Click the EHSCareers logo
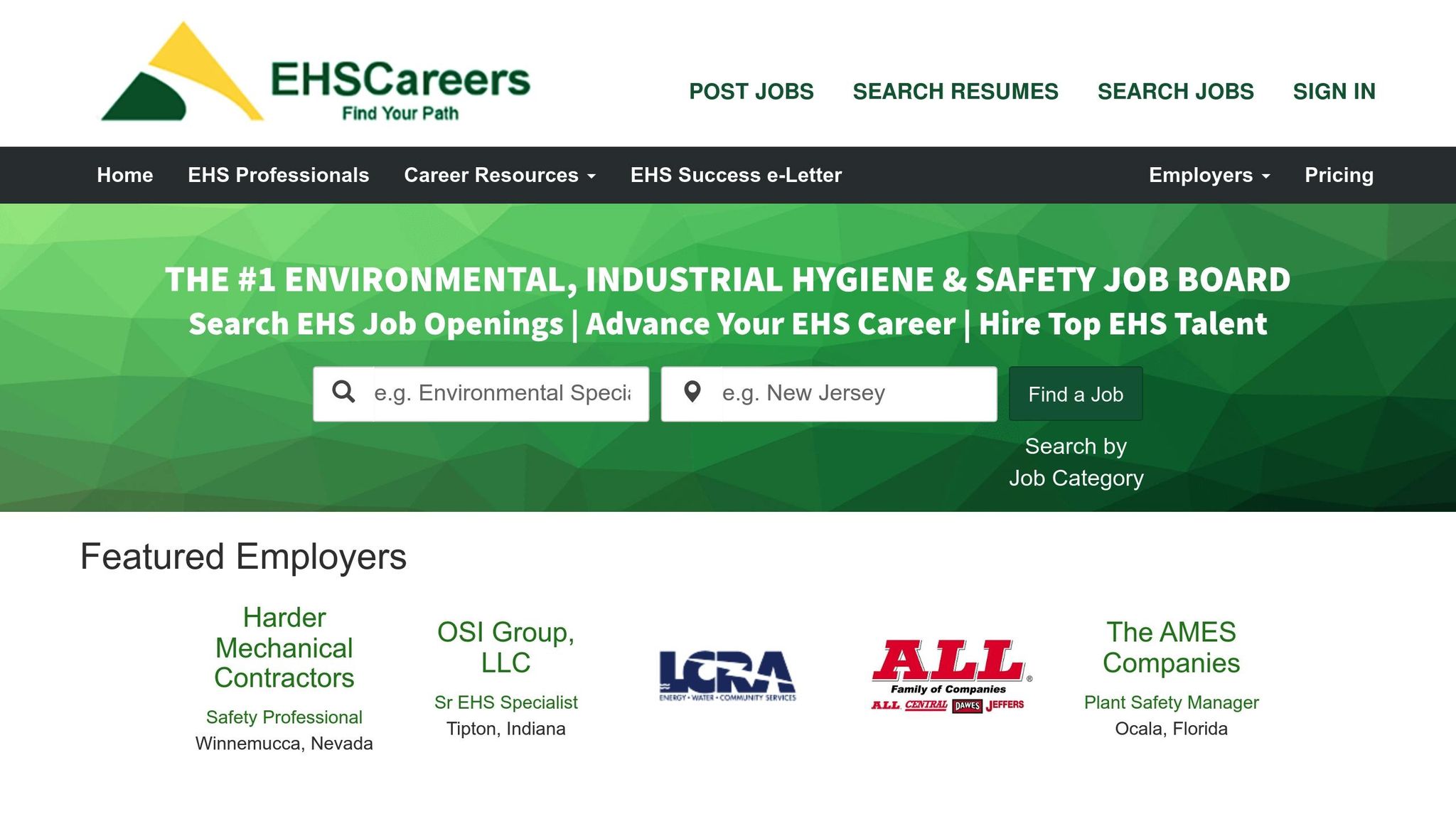The width and height of the screenshot is (1456, 819). [316, 73]
